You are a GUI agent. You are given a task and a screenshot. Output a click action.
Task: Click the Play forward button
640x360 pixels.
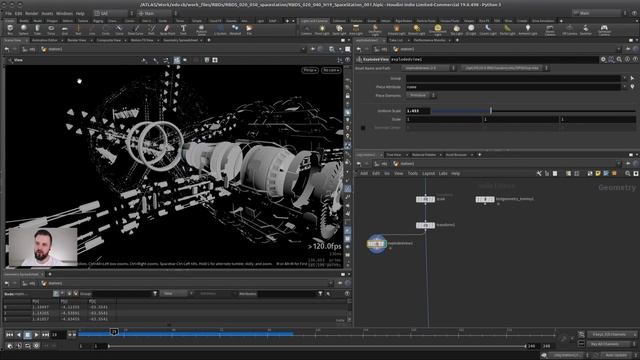pos(36,335)
